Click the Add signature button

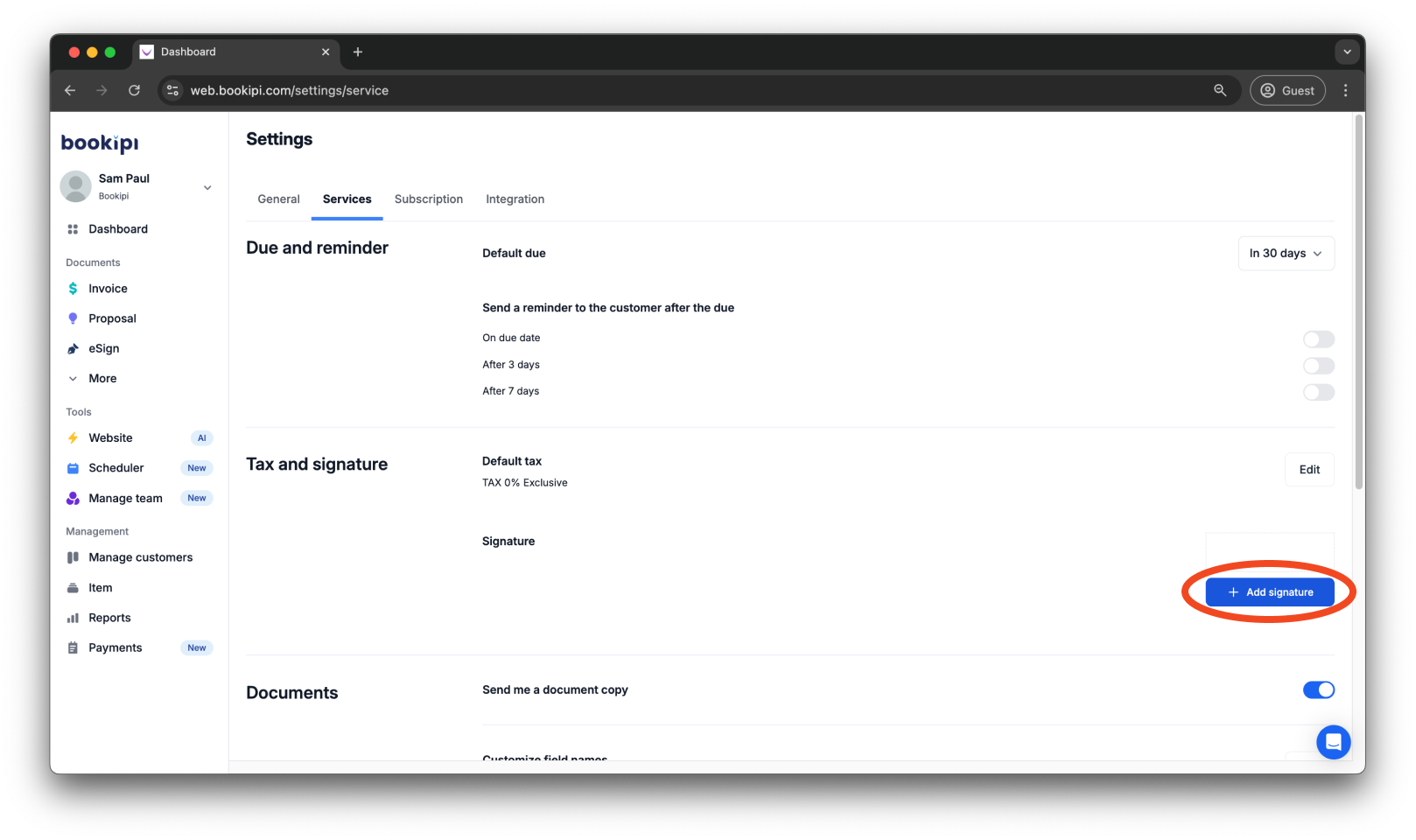[x=1271, y=591]
